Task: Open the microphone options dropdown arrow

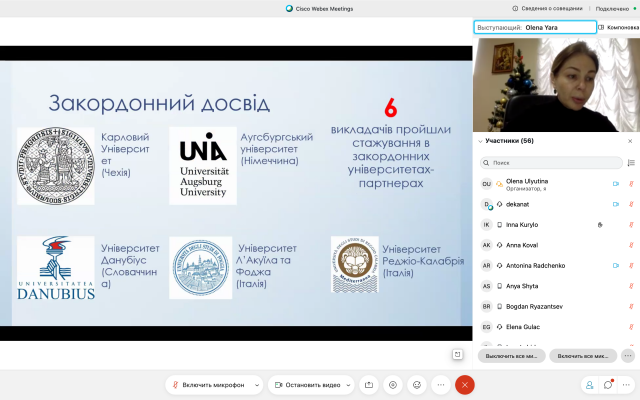Action: coord(257,385)
